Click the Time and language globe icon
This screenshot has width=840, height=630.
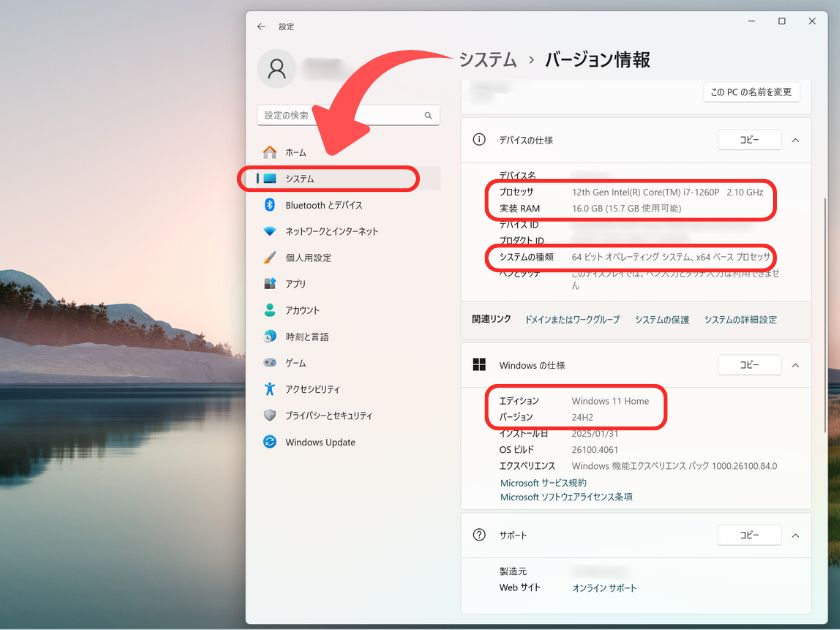pyautogui.click(x=269, y=336)
